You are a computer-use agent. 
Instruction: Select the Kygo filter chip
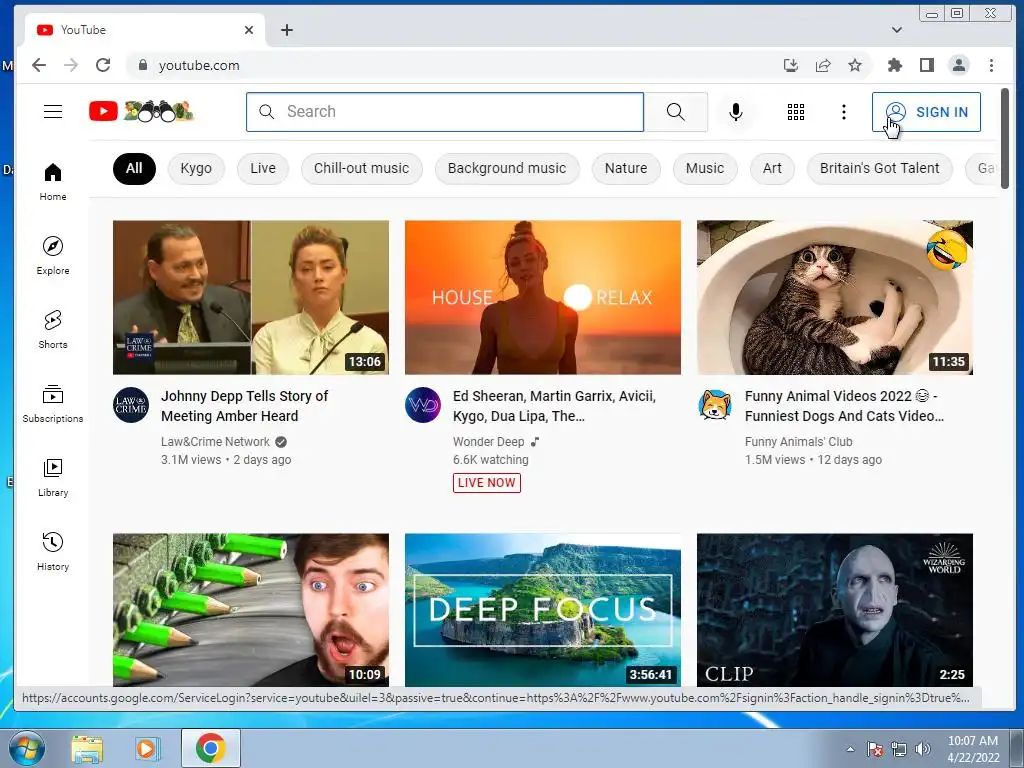[x=196, y=168]
